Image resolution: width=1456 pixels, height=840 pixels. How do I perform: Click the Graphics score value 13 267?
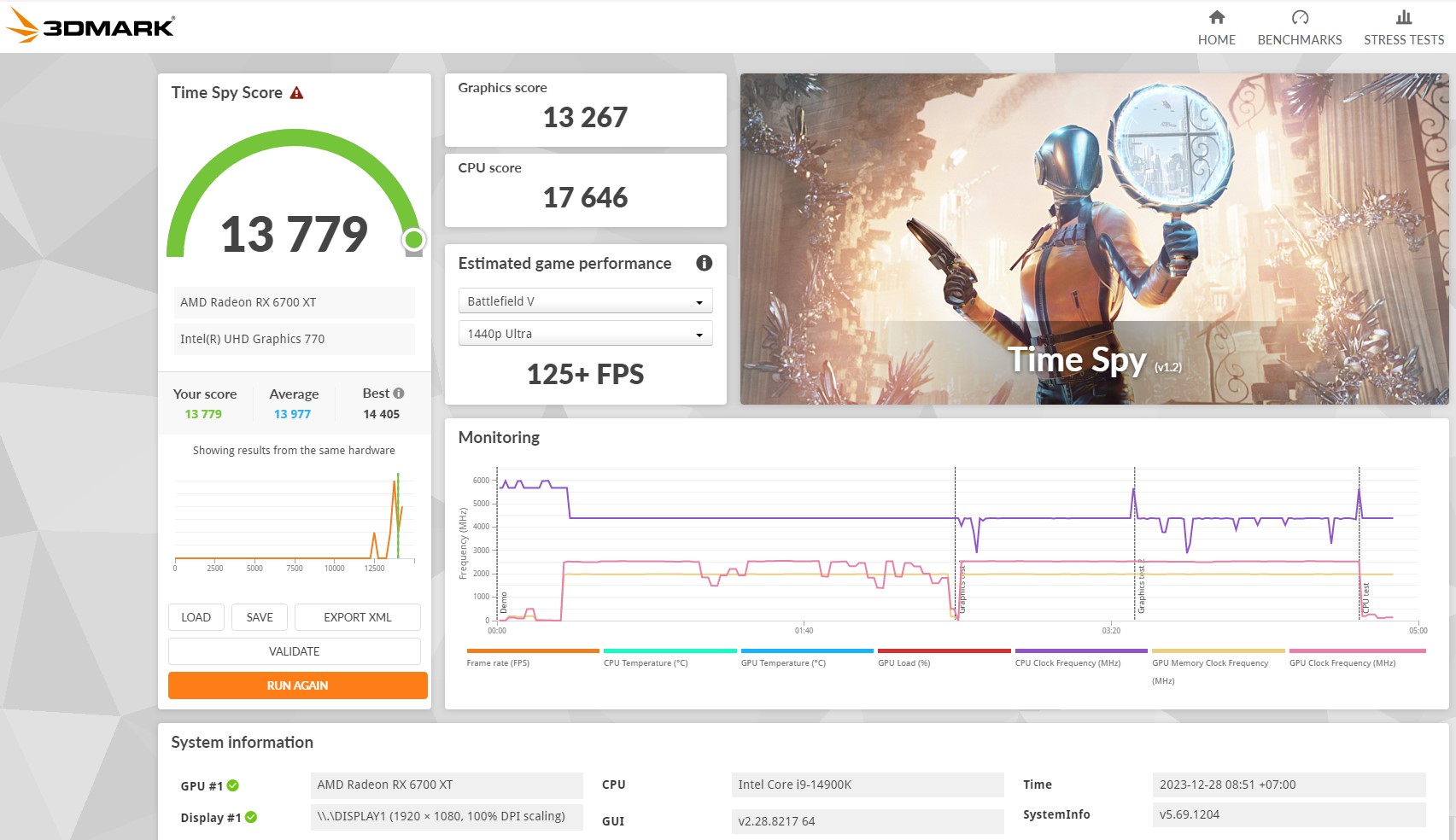585,117
